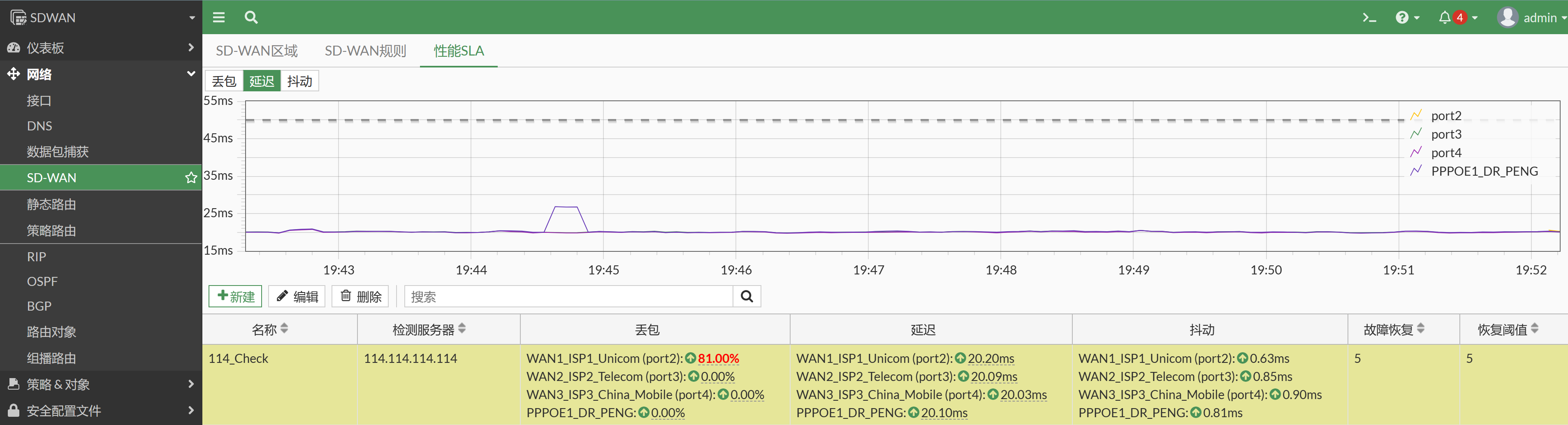The width and height of the screenshot is (1568, 425).
Task: Switch to the SD-WAN规则 tab
Action: [365, 51]
